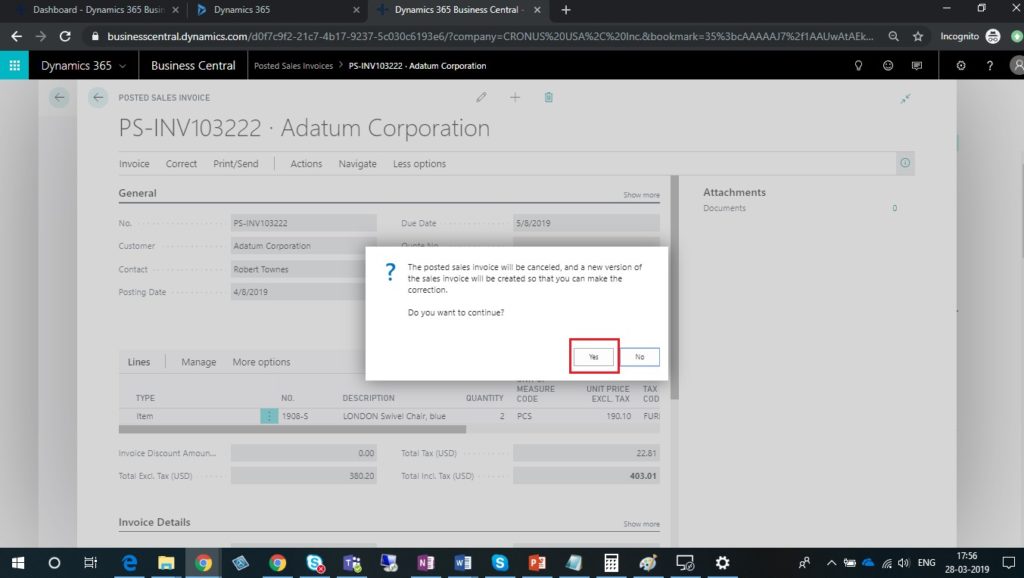
Task: Click the Incognito profile icon
Action: (993, 37)
